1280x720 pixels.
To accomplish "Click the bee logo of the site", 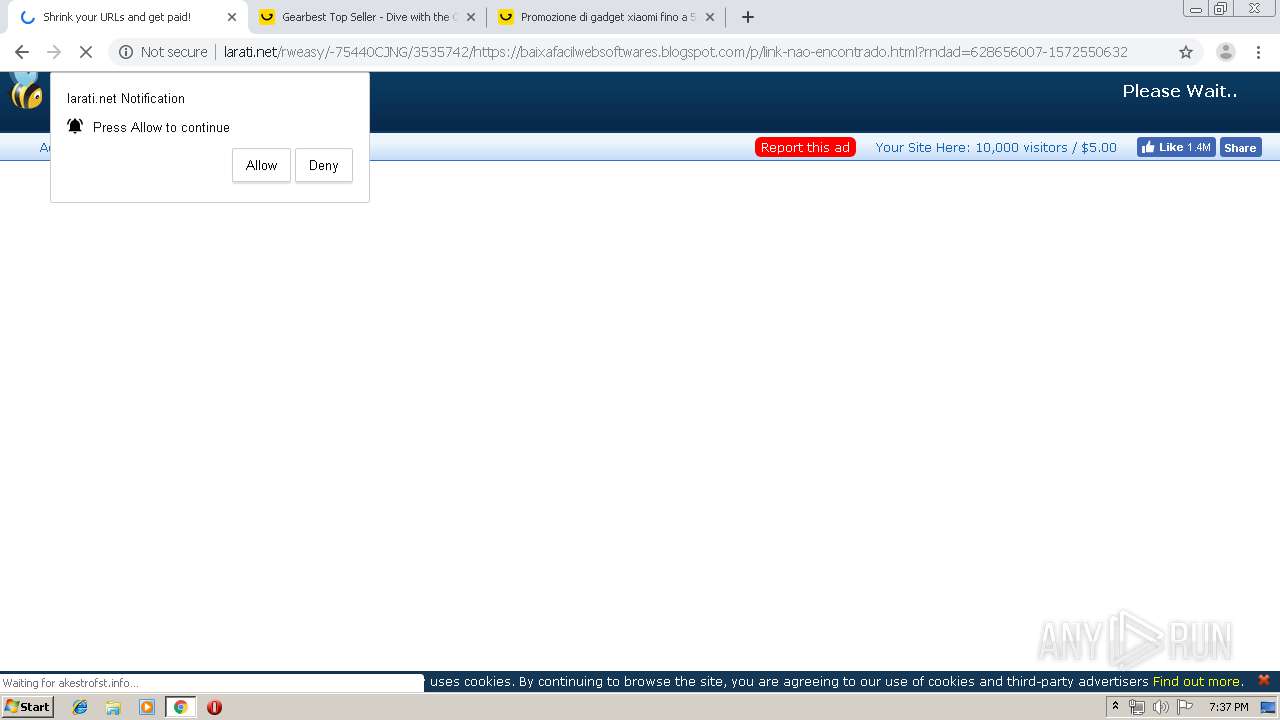I will (x=26, y=91).
